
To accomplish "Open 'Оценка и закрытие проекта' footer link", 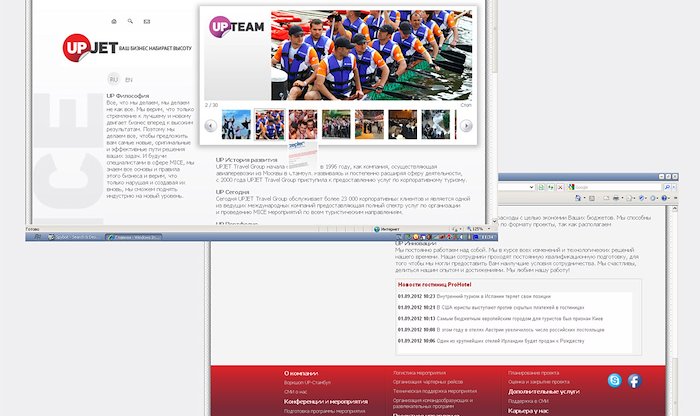I will 539,382.
